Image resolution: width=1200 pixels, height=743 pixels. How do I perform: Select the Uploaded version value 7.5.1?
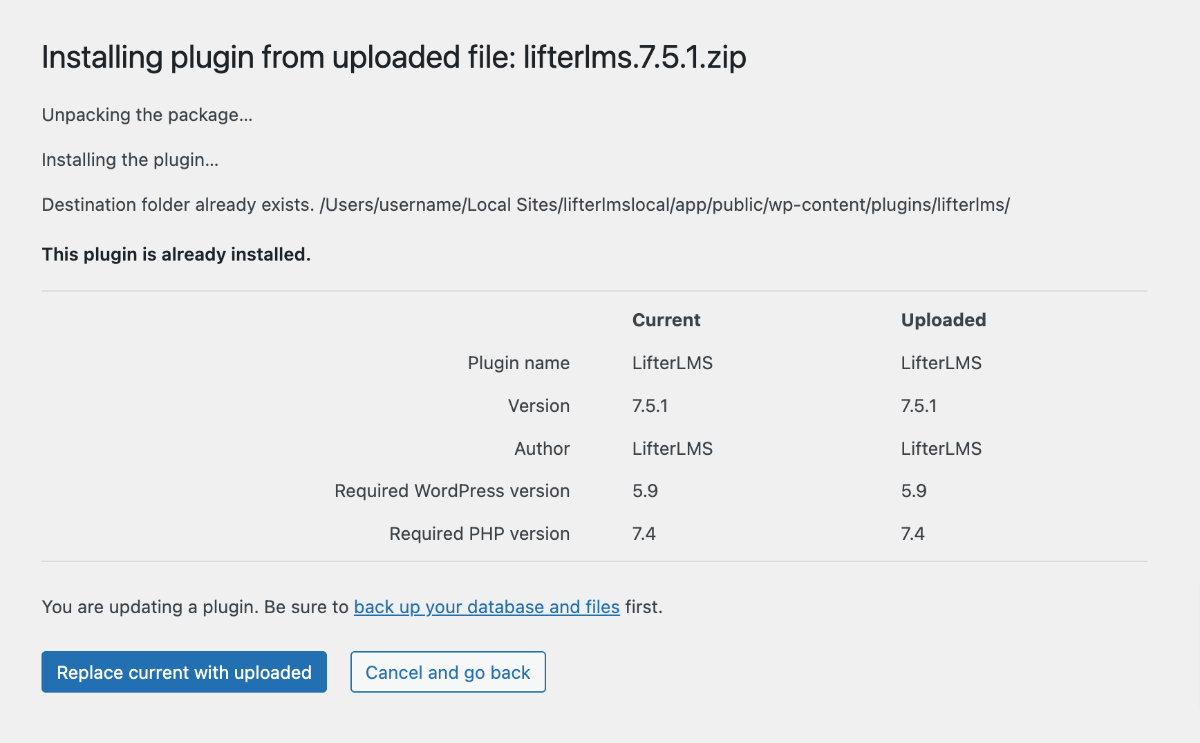click(x=919, y=406)
